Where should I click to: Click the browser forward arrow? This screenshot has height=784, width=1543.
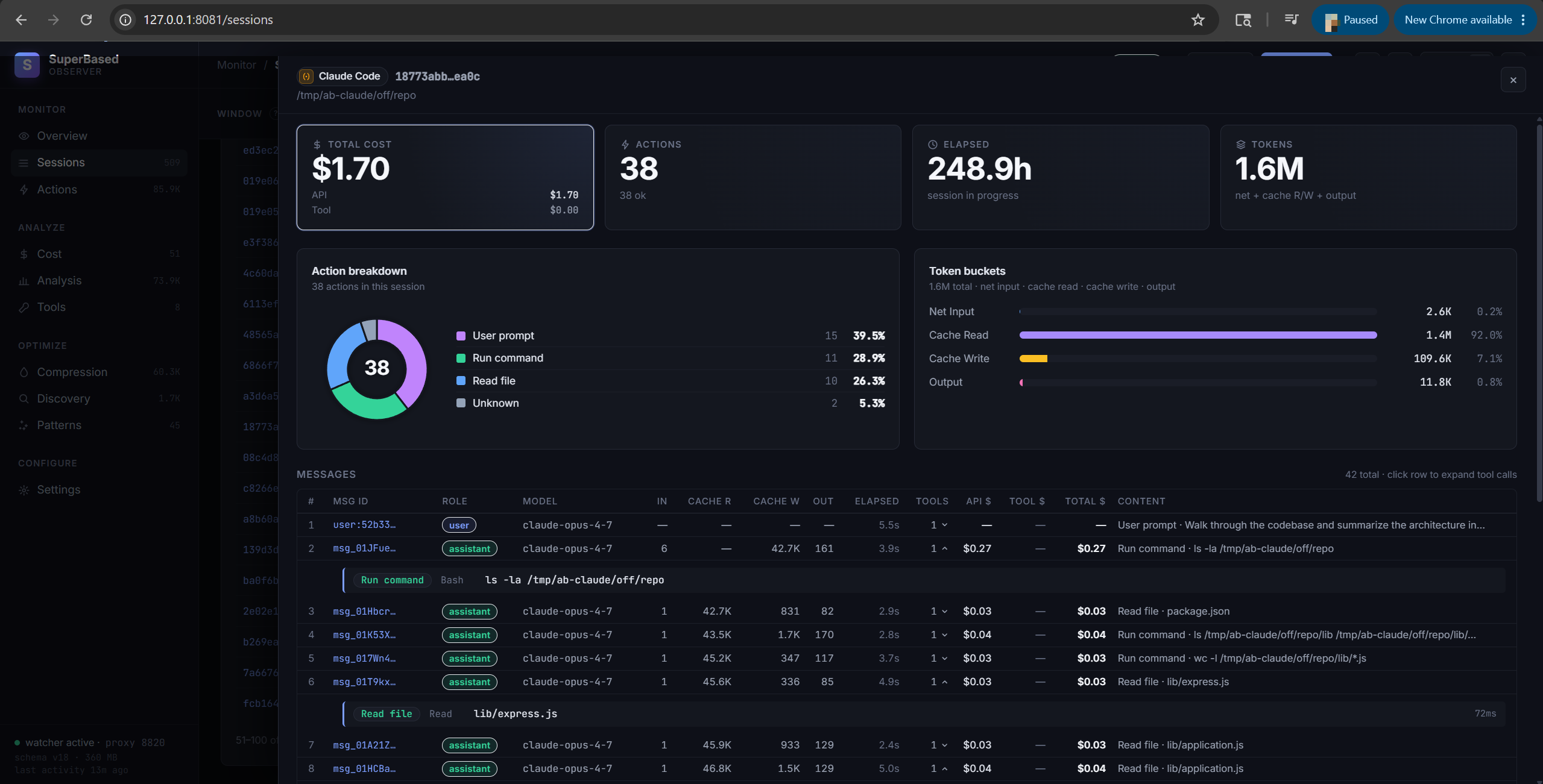54,20
